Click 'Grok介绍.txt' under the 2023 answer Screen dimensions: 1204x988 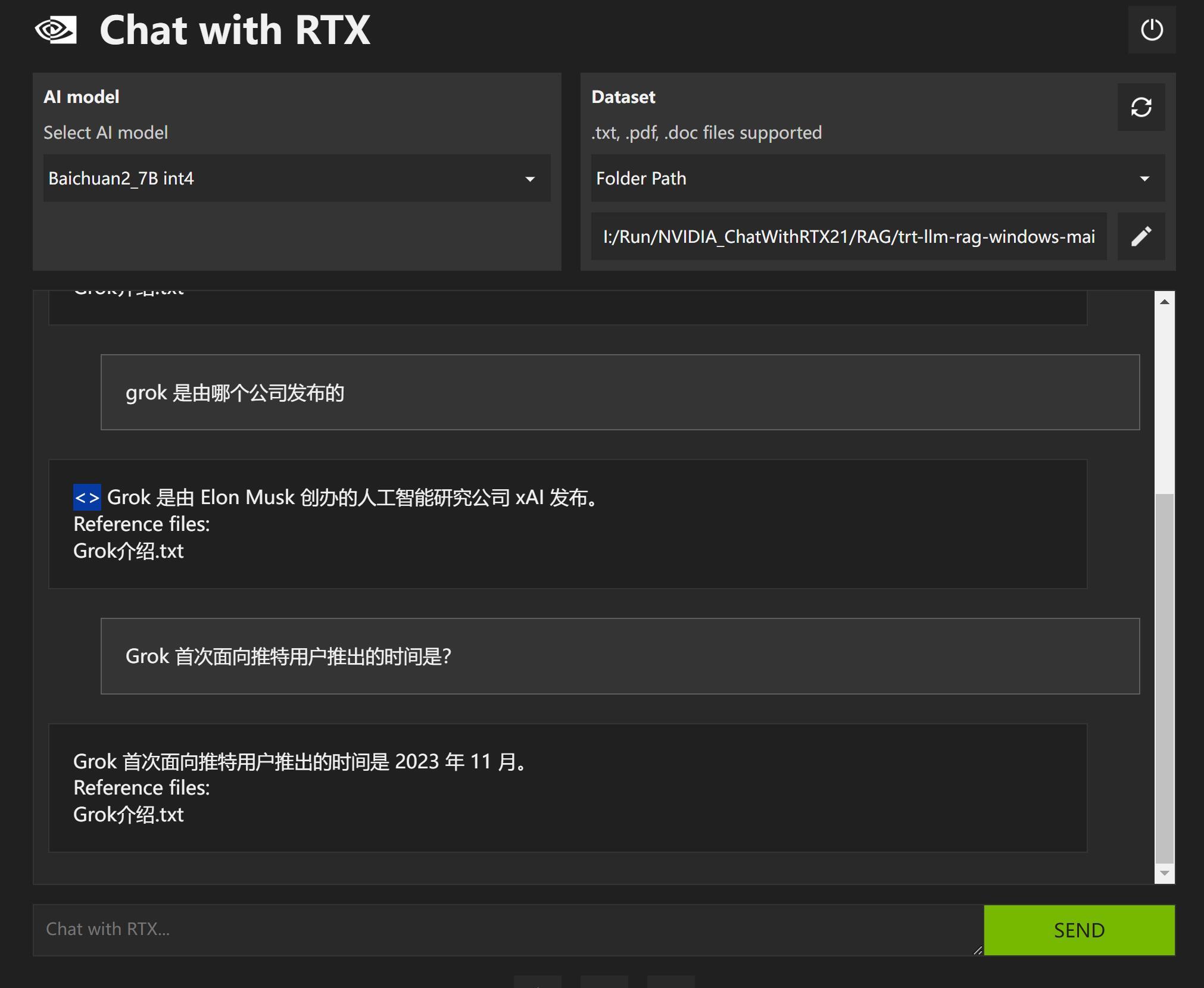pos(129,815)
